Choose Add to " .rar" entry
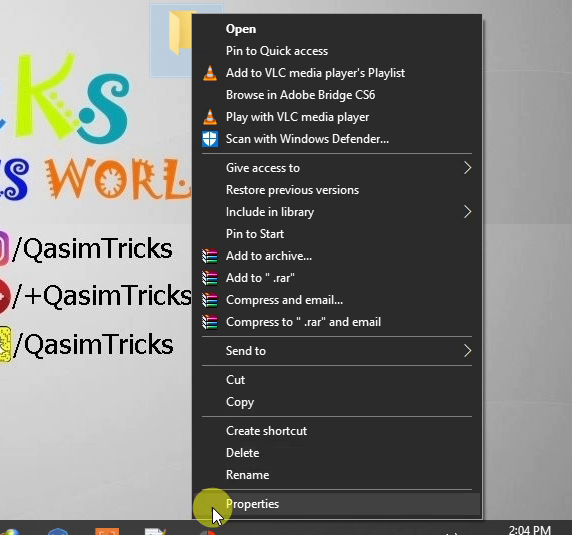 coord(337,278)
